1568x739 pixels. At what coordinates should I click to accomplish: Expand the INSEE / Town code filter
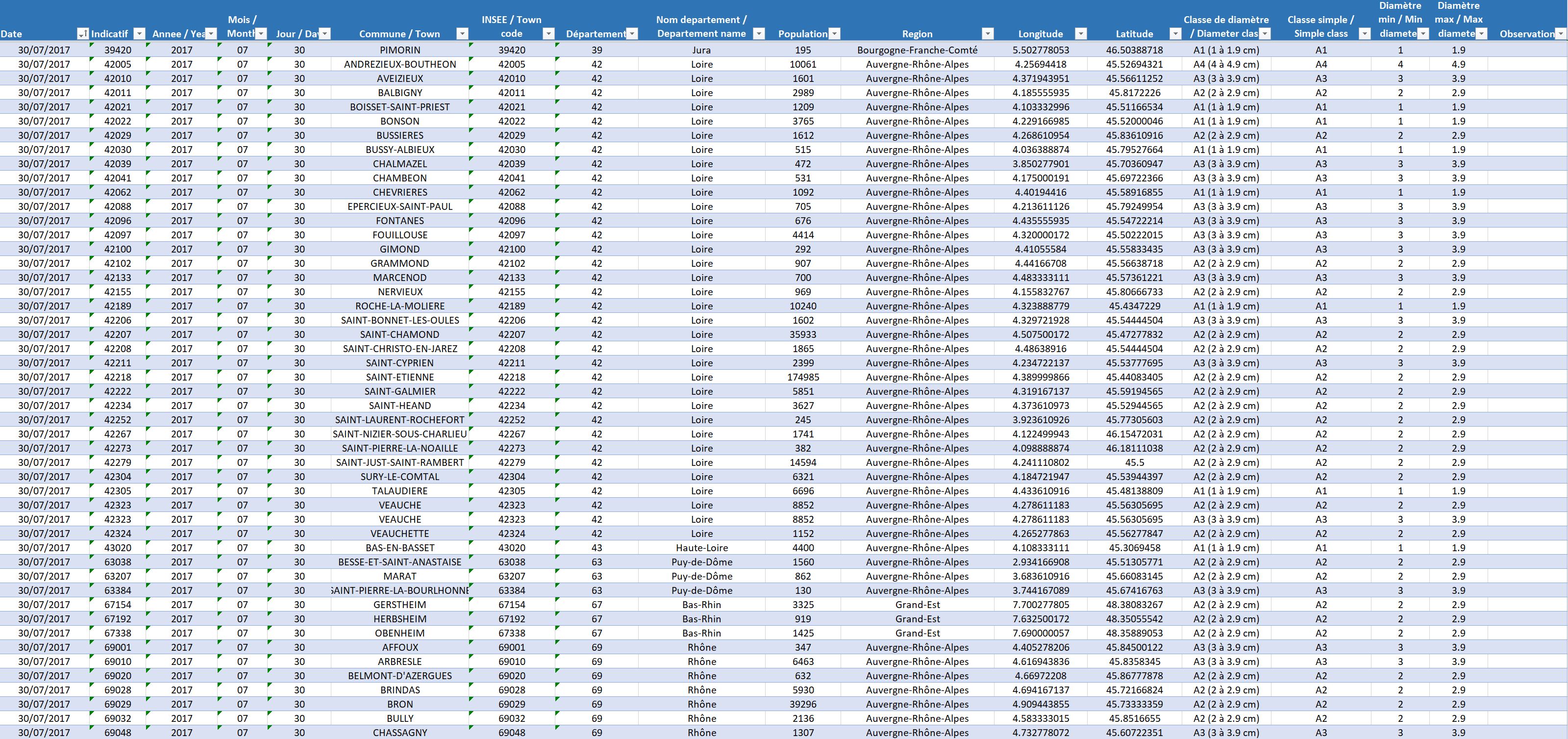pyautogui.click(x=548, y=34)
